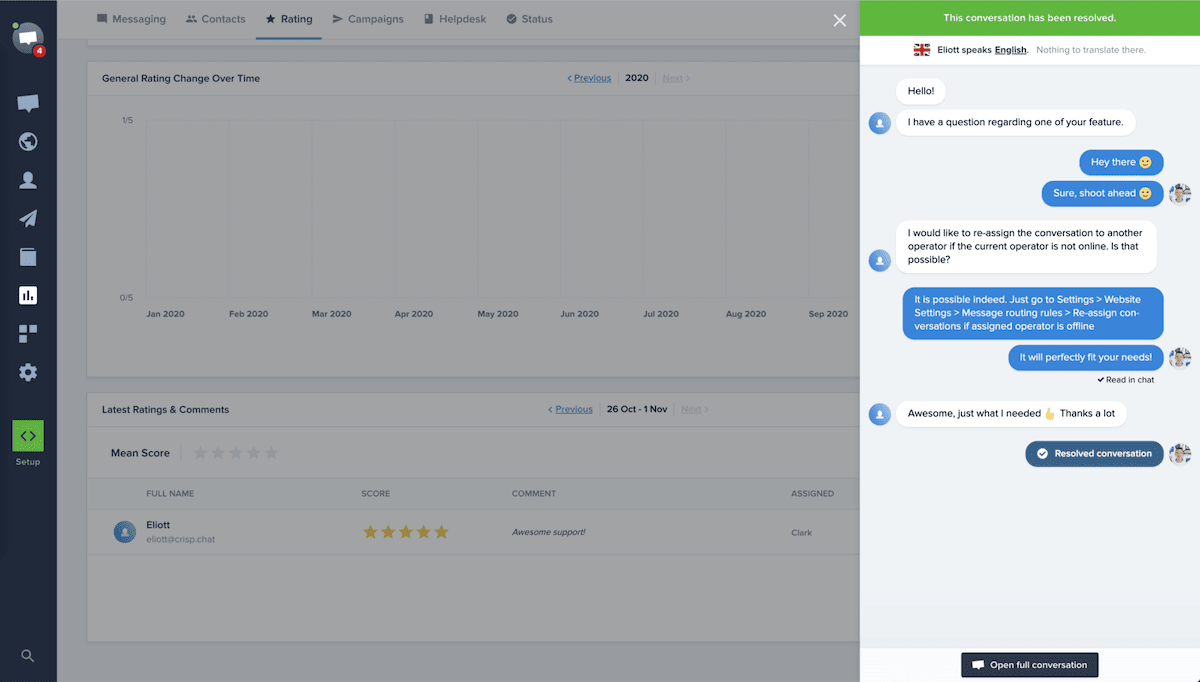
Task: Close the conversation side panel
Action: (x=840, y=20)
